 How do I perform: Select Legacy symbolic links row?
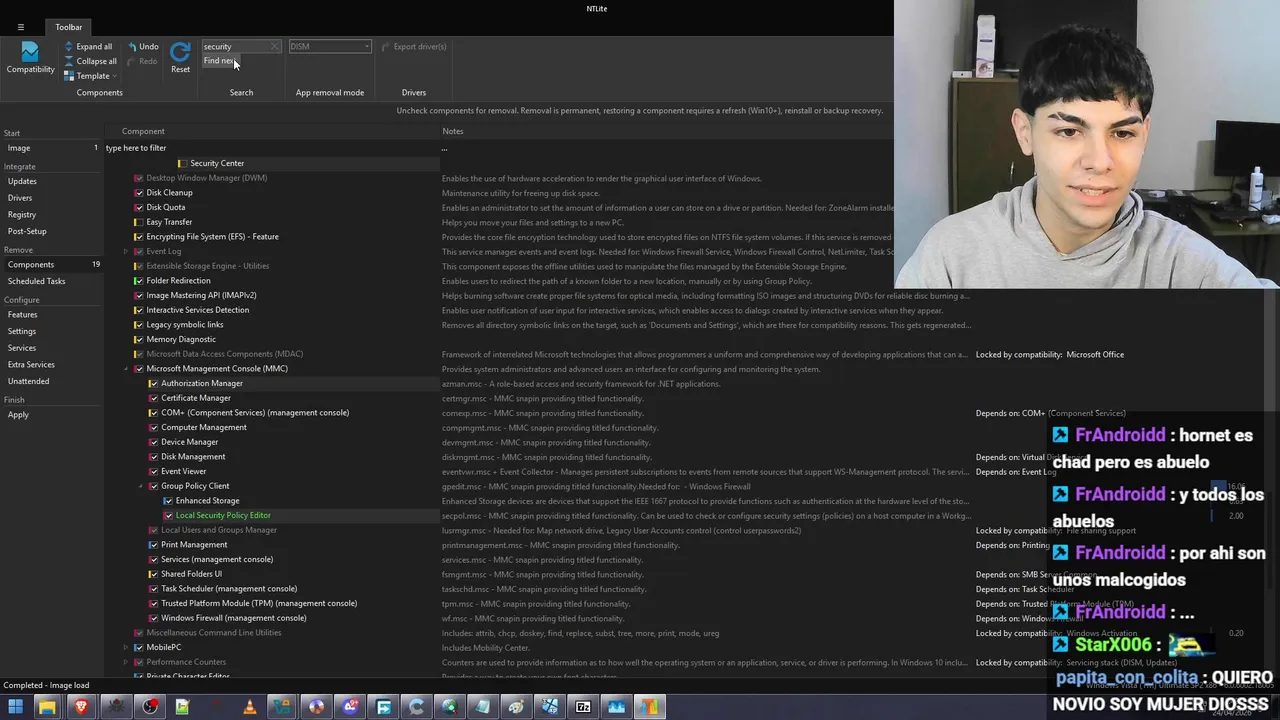point(185,325)
